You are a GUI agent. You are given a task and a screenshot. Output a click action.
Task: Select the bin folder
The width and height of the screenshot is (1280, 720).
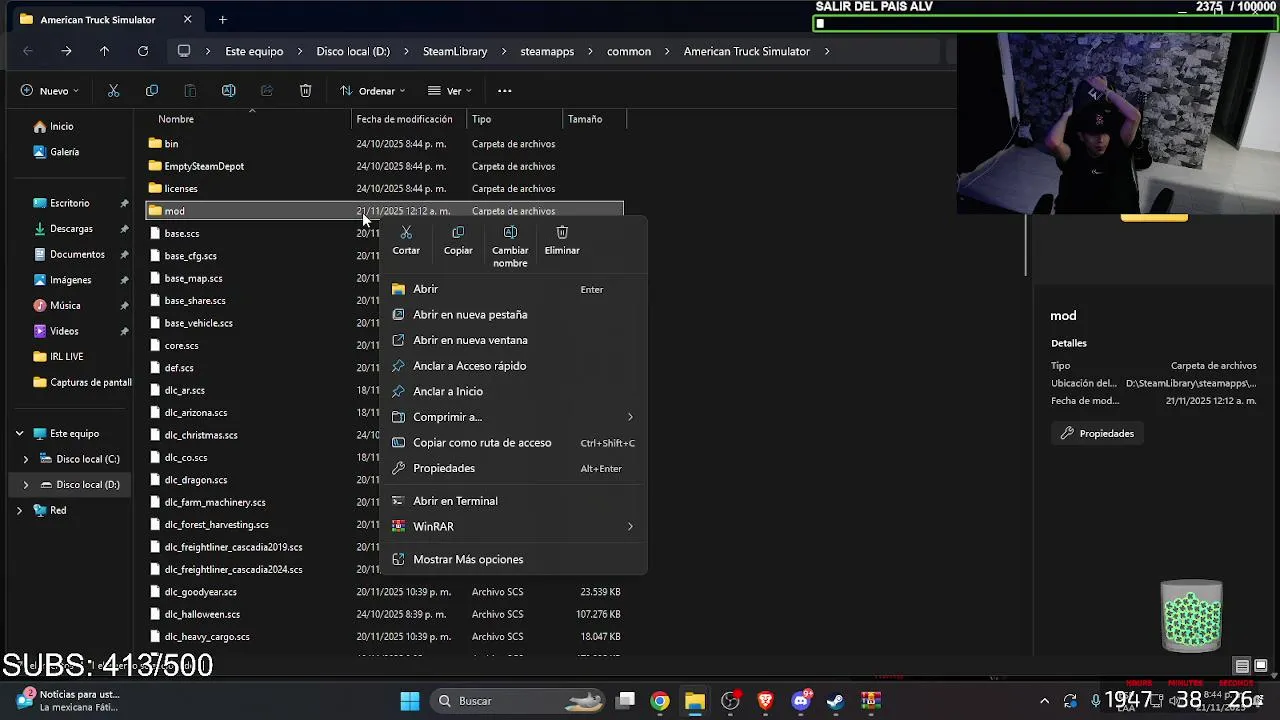click(x=171, y=144)
